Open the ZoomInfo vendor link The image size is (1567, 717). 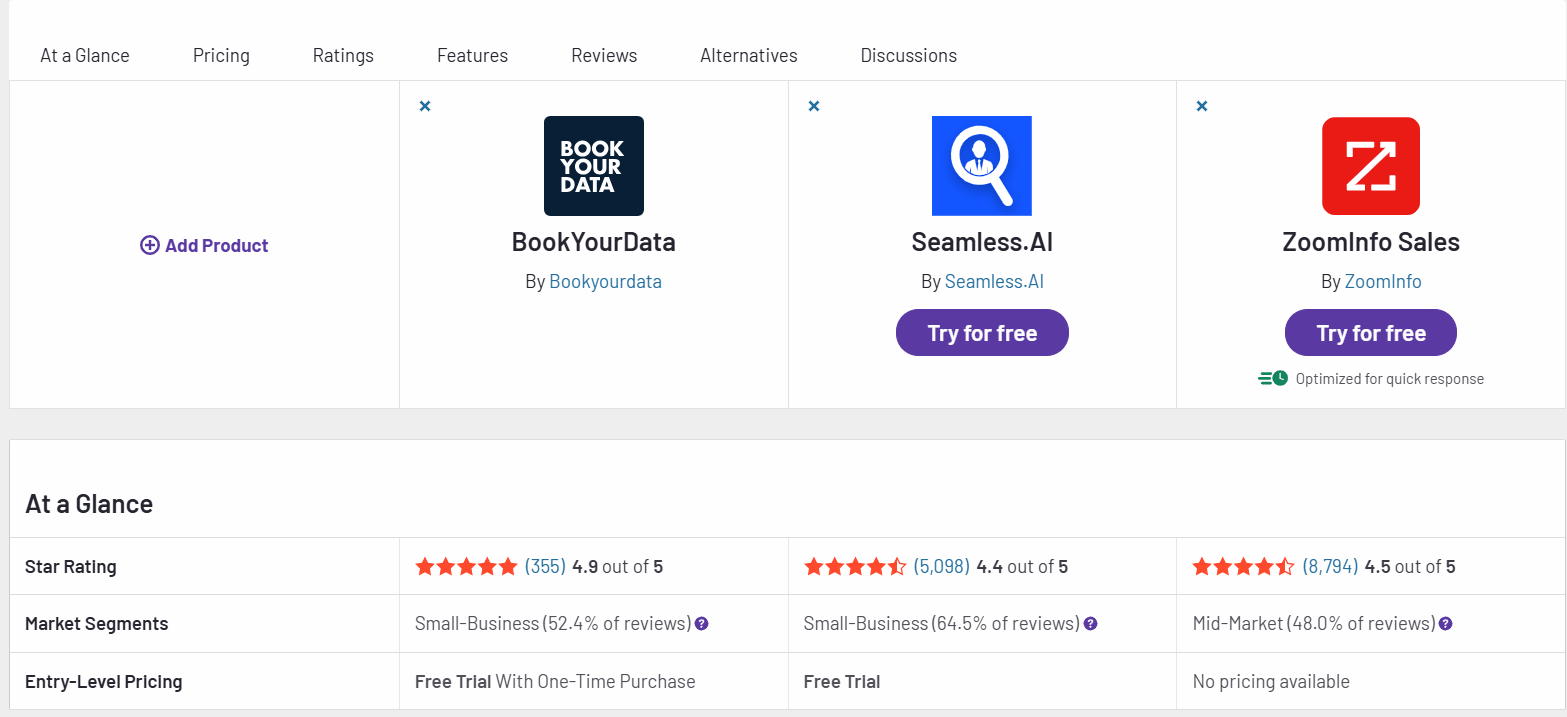coord(1383,282)
